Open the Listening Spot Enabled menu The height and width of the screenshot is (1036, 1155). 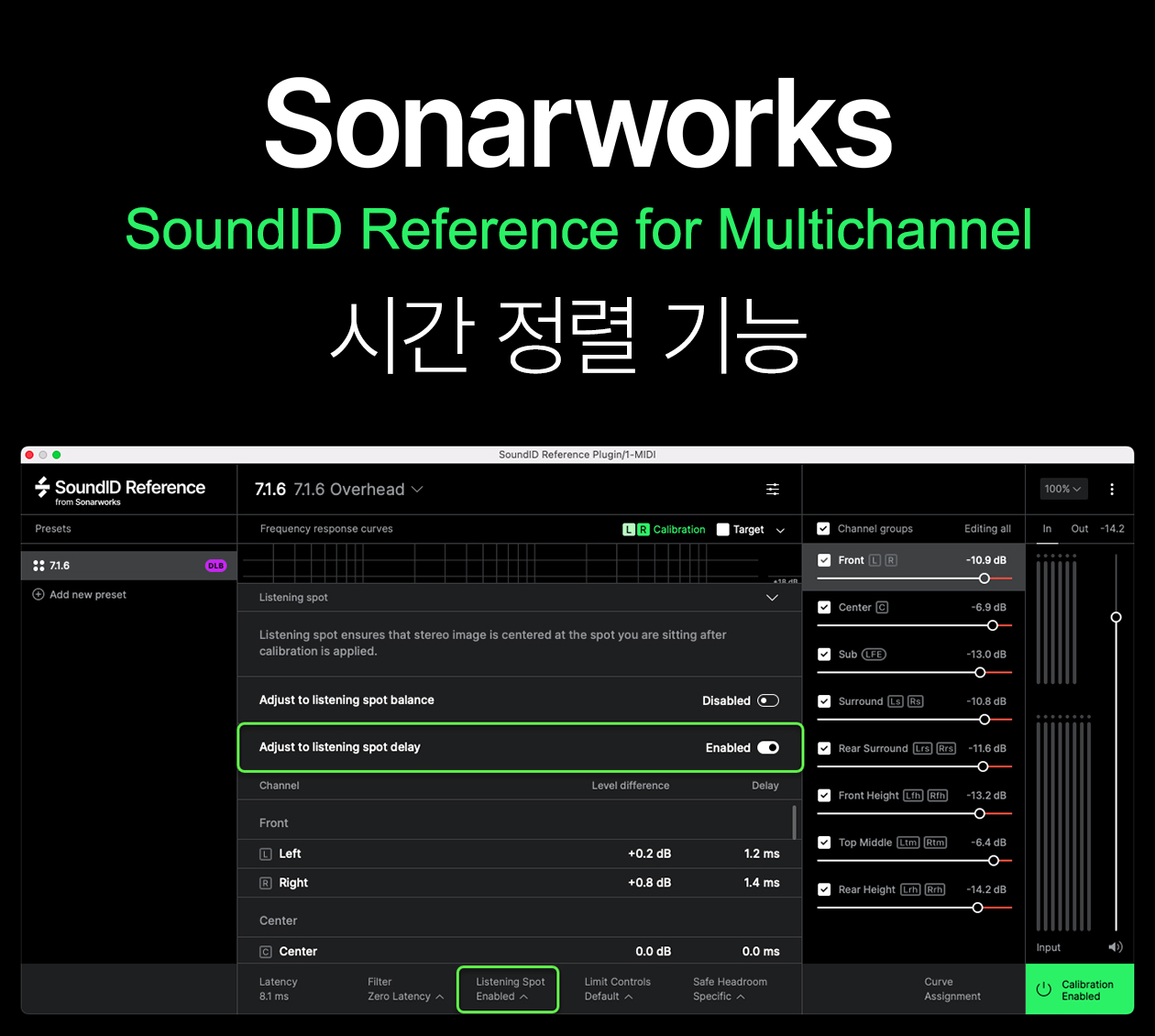[x=510, y=989]
